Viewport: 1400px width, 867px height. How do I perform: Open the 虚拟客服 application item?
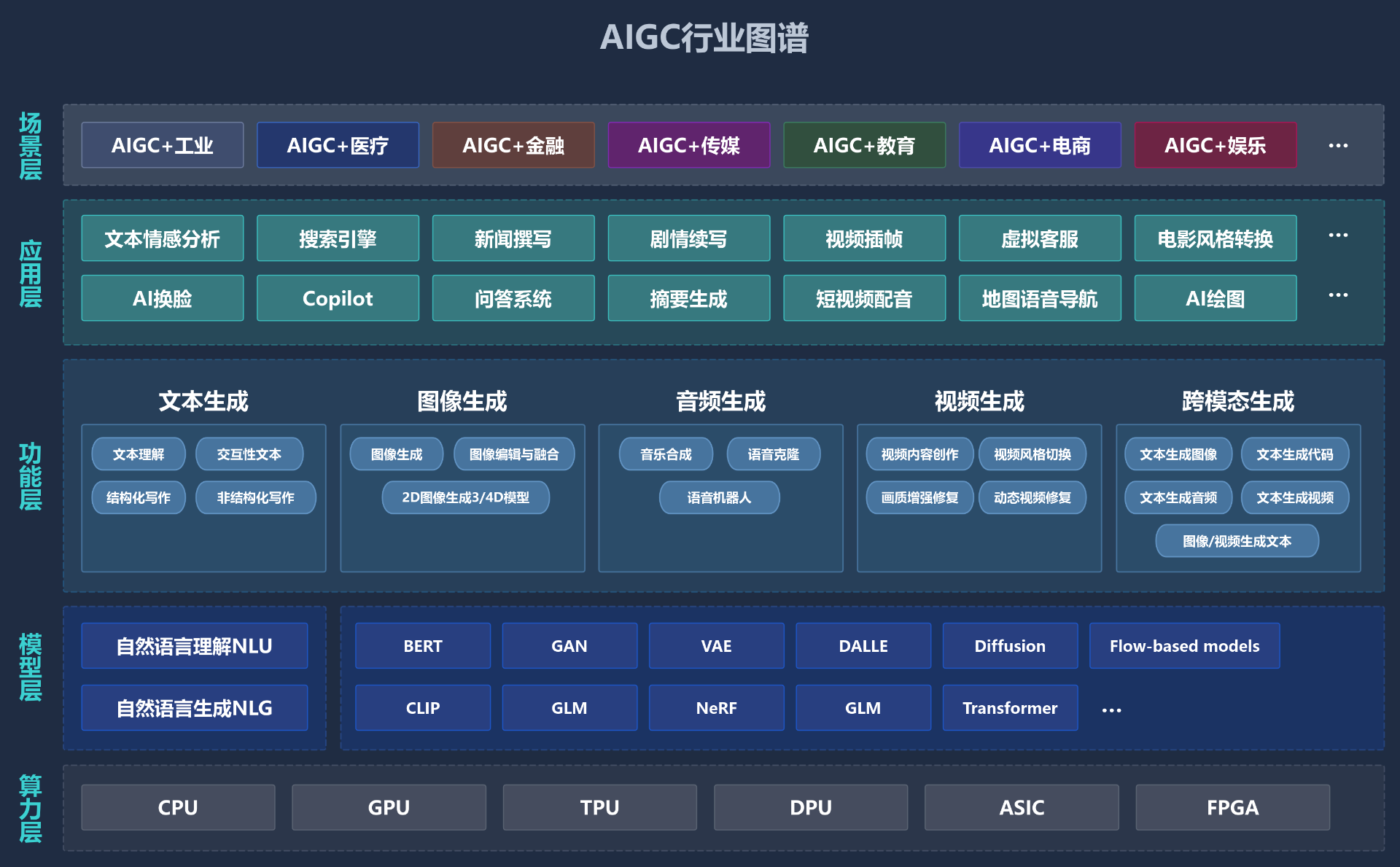[x=1040, y=238]
